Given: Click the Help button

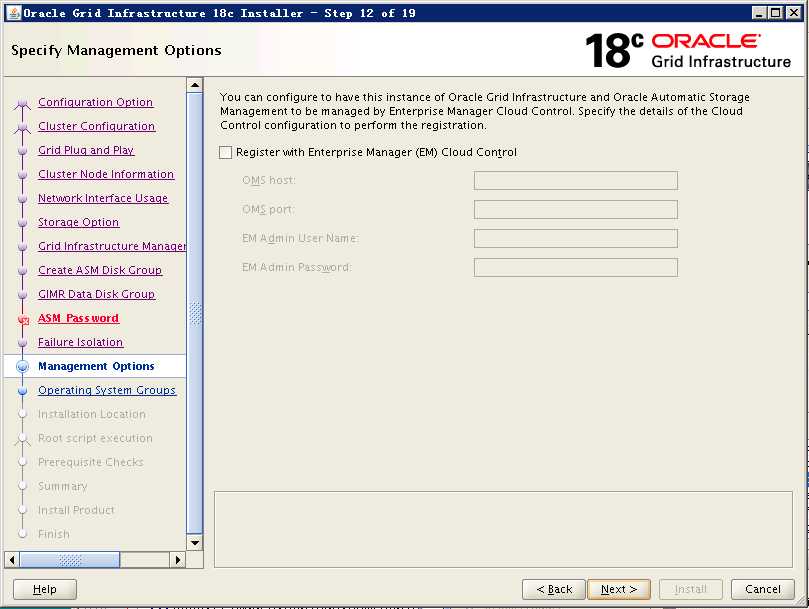Looking at the screenshot, I should pos(45,589).
